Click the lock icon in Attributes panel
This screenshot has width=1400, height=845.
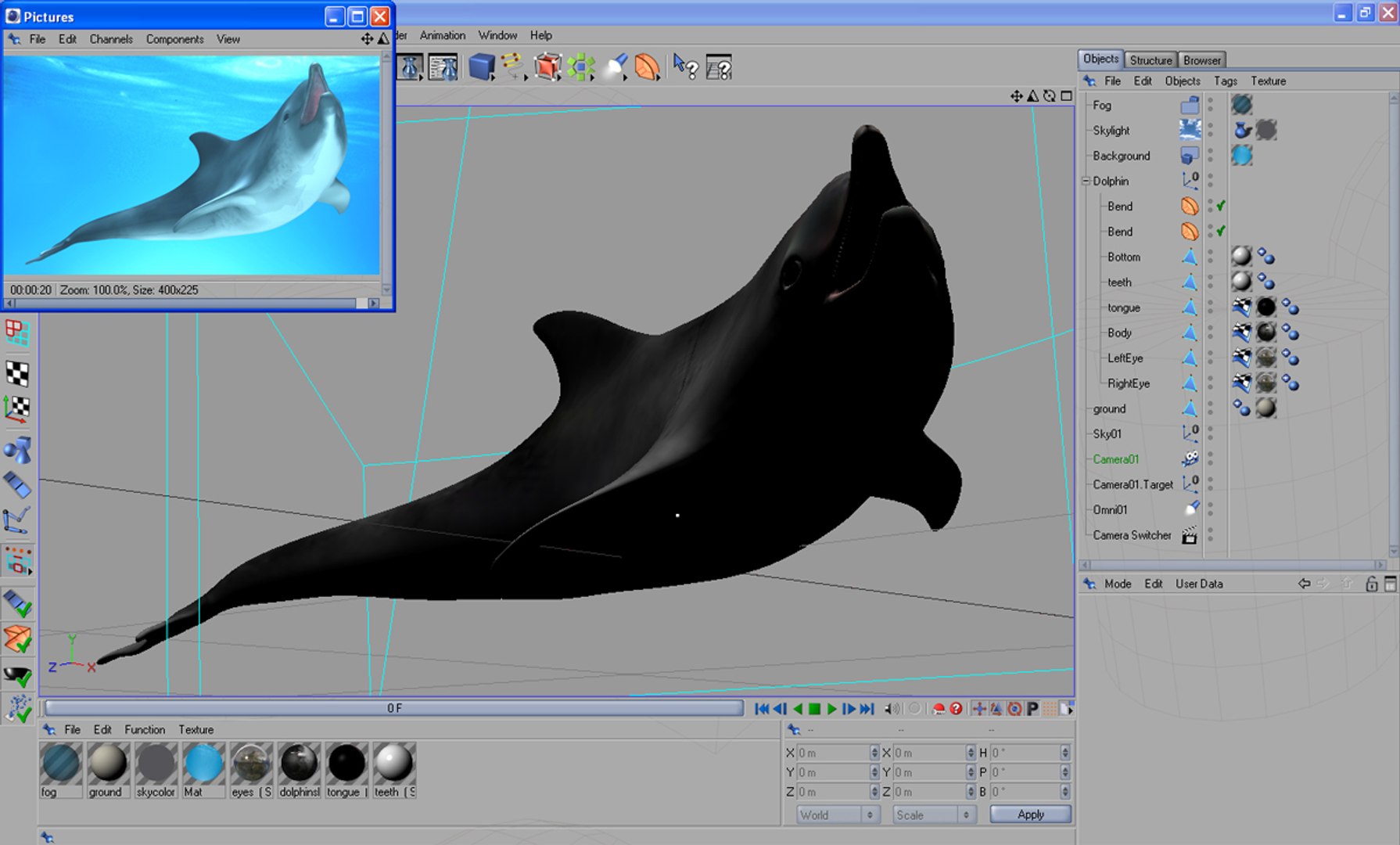1371,584
